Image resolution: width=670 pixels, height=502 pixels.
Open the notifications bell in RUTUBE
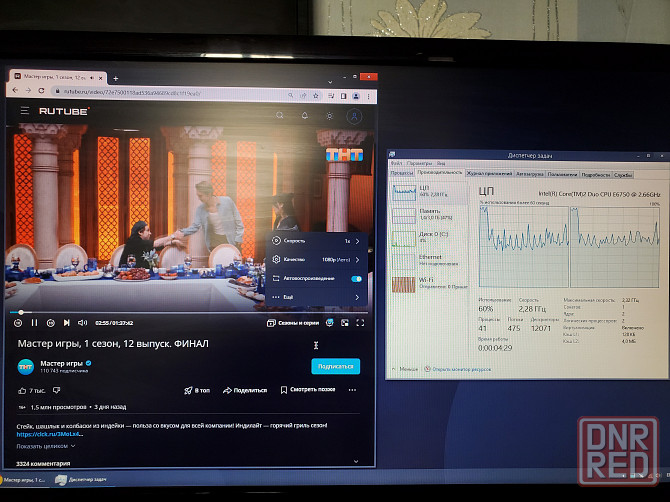(x=305, y=115)
